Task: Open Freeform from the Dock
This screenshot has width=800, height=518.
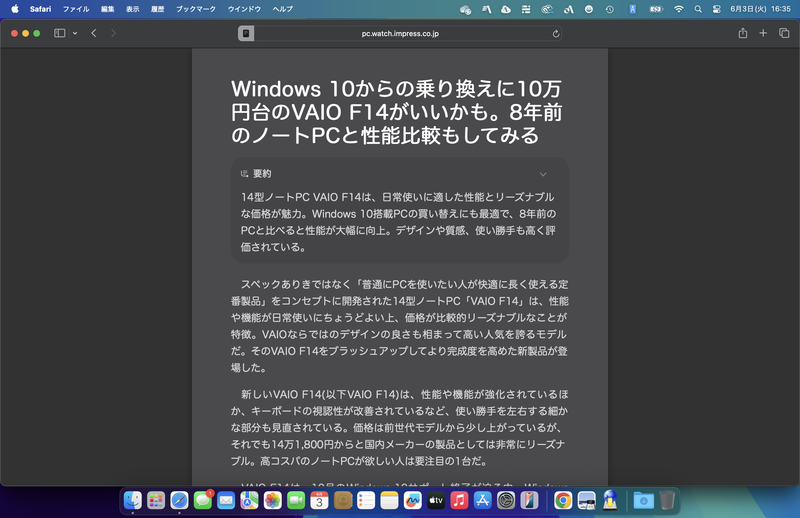Action: 413,500
